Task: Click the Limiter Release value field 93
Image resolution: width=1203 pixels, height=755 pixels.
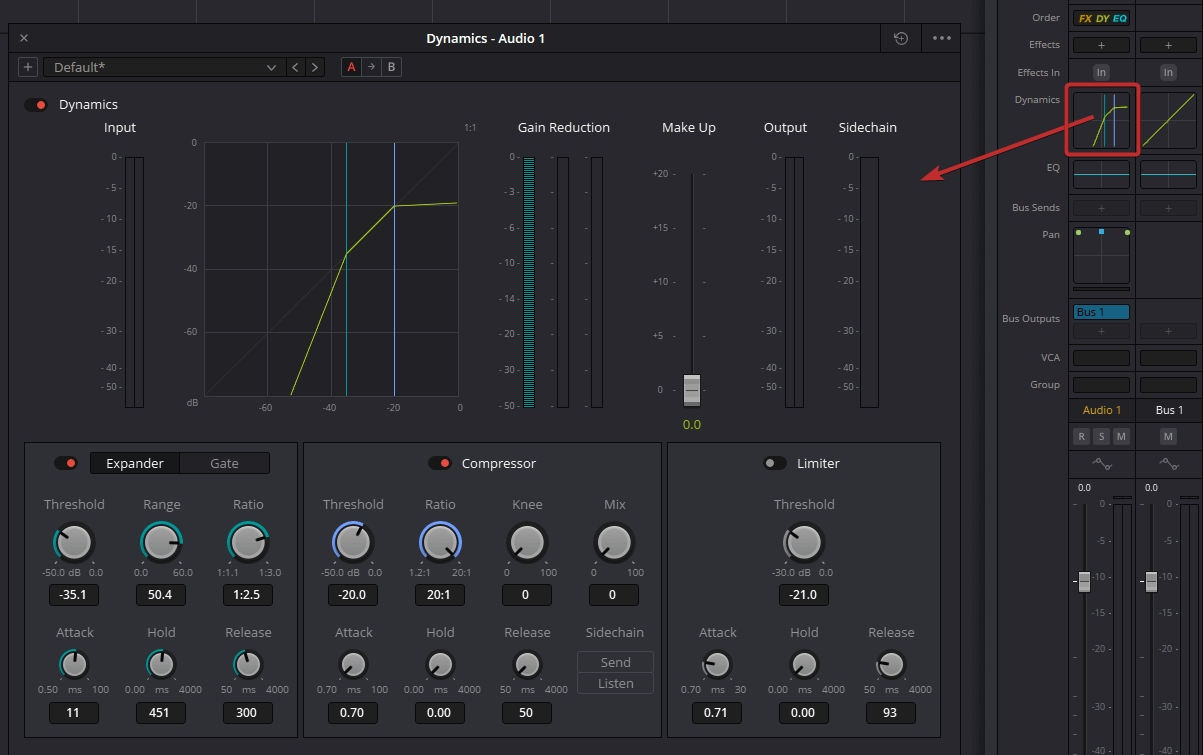Action: coord(891,713)
